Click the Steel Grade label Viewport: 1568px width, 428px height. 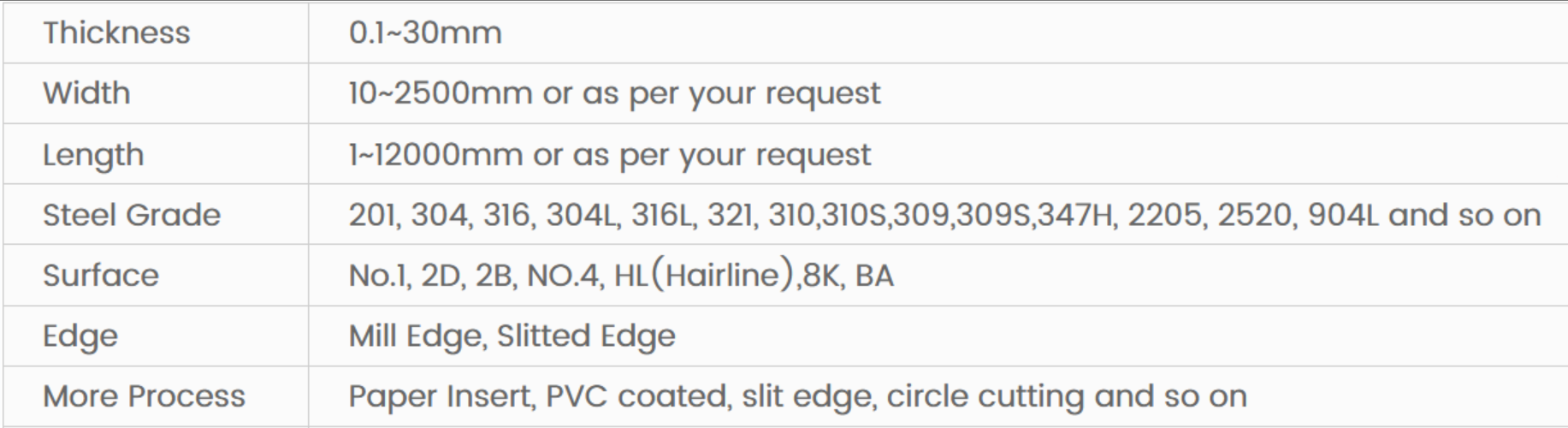tap(132, 215)
